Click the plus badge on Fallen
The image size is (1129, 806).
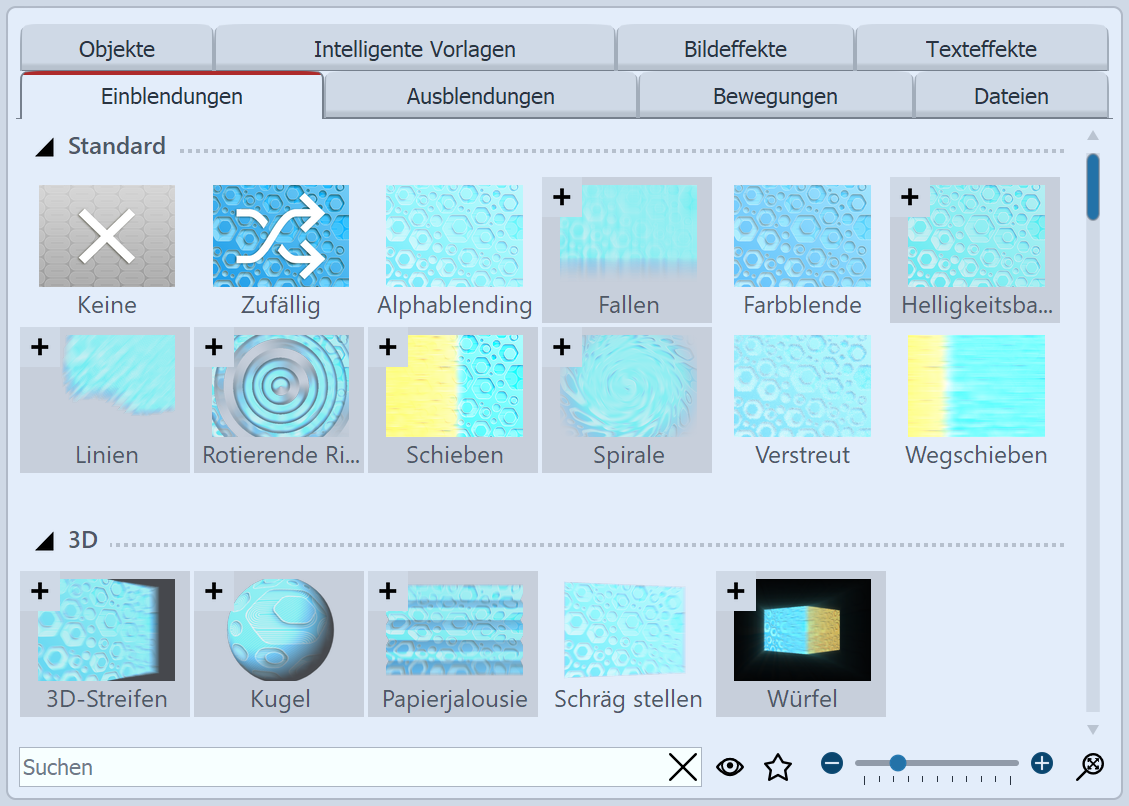pos(562,197)
